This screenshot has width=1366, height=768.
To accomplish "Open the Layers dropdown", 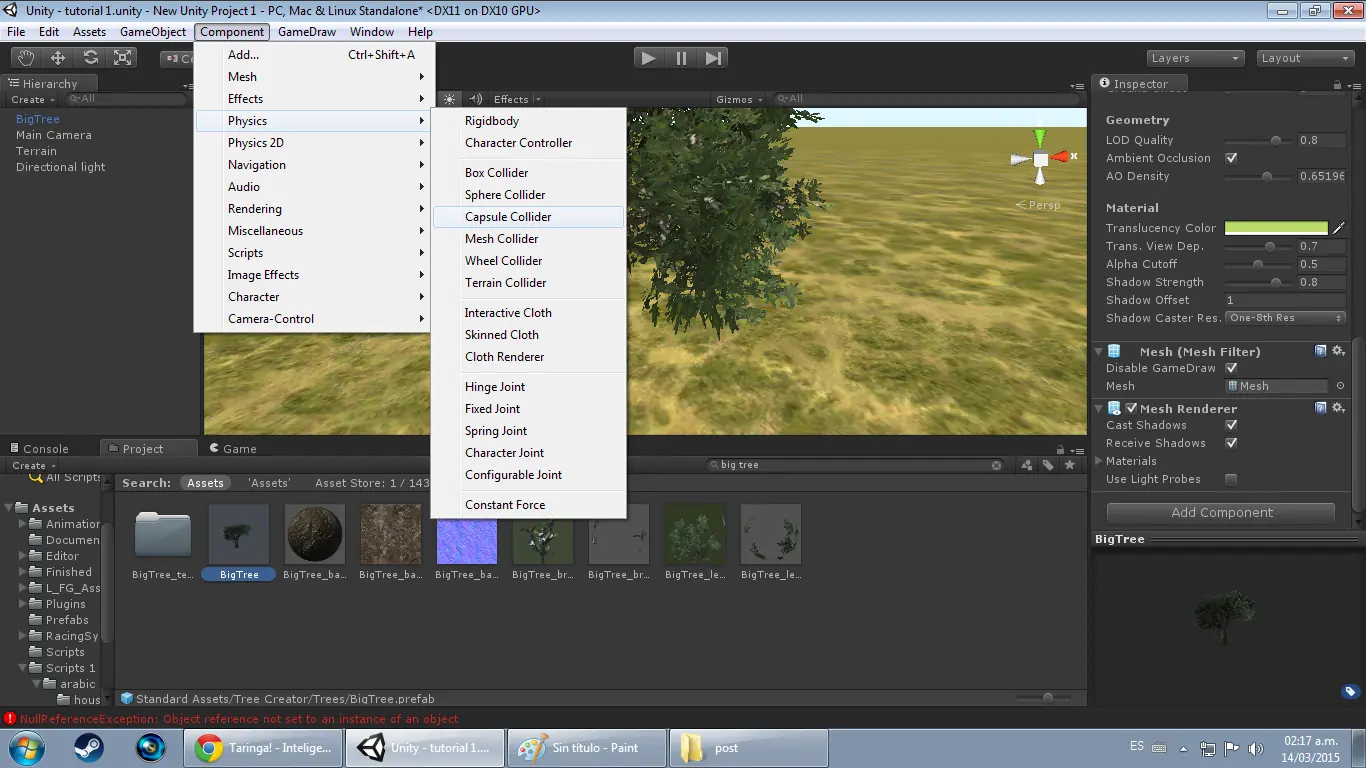I will click(1195, 58).
